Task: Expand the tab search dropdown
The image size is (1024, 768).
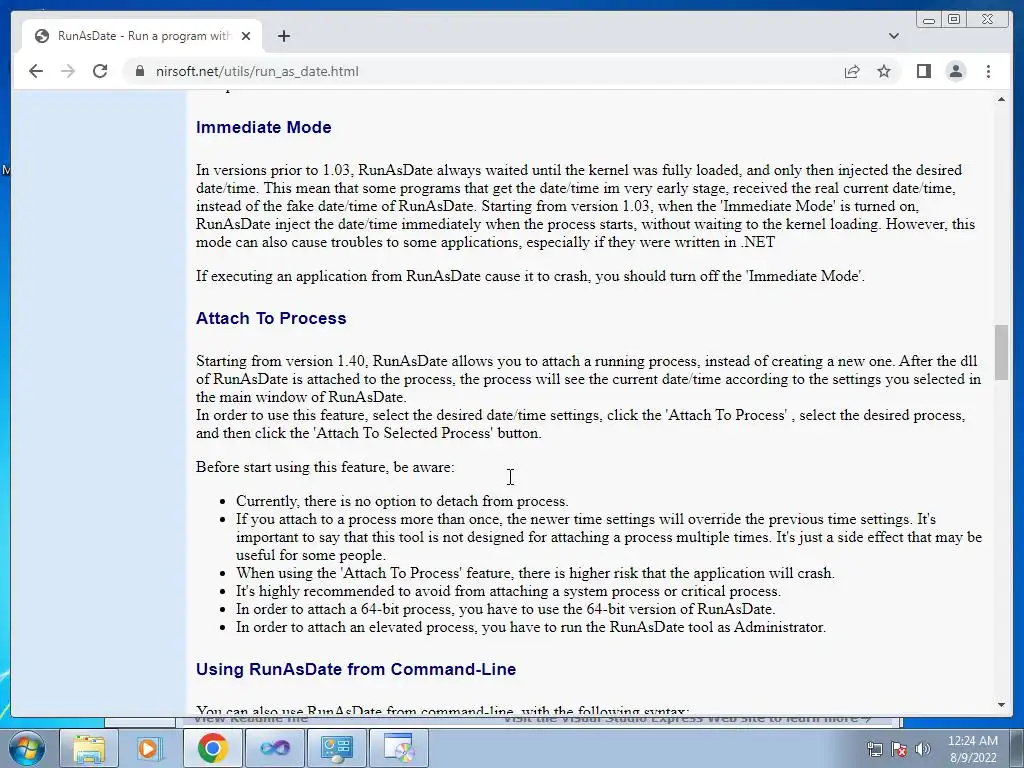Action: [893, 36]
